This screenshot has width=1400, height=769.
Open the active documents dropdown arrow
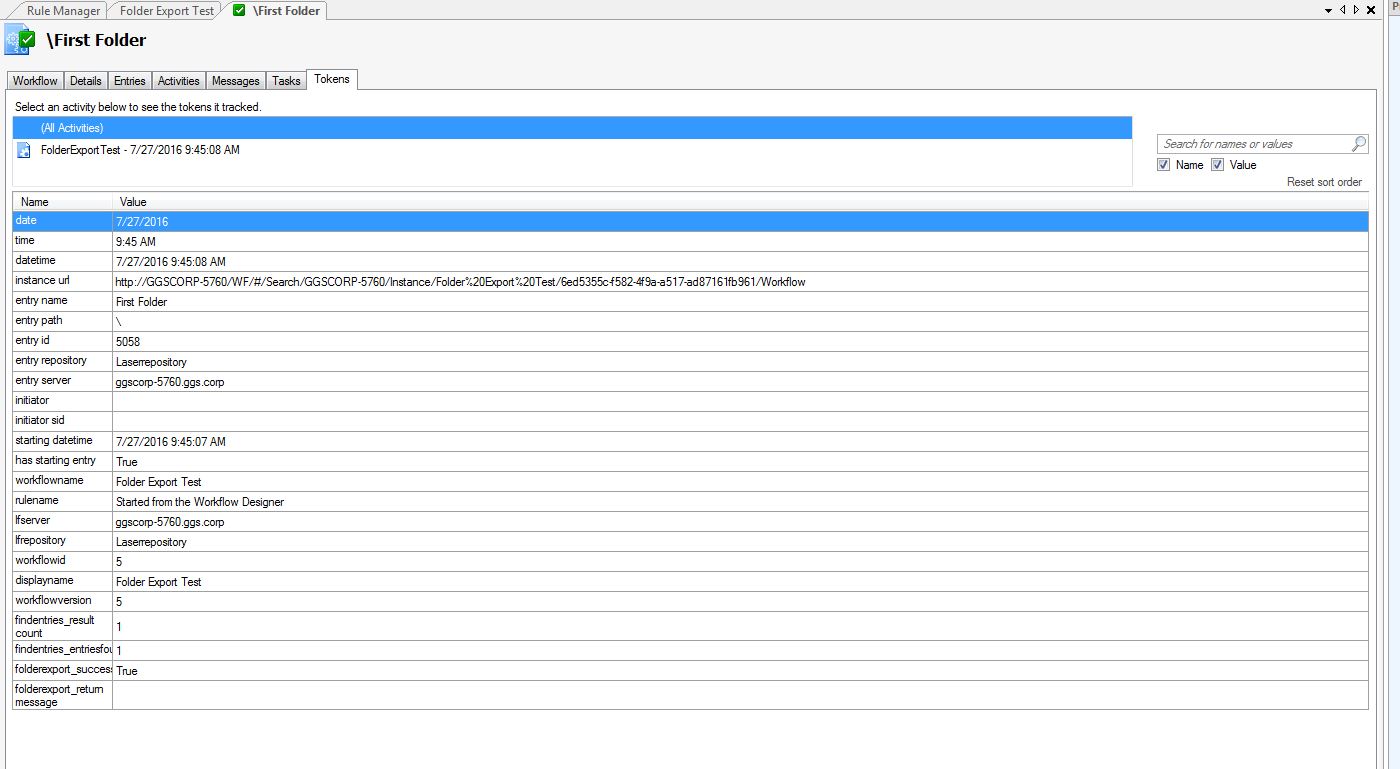coord(1329,10)
